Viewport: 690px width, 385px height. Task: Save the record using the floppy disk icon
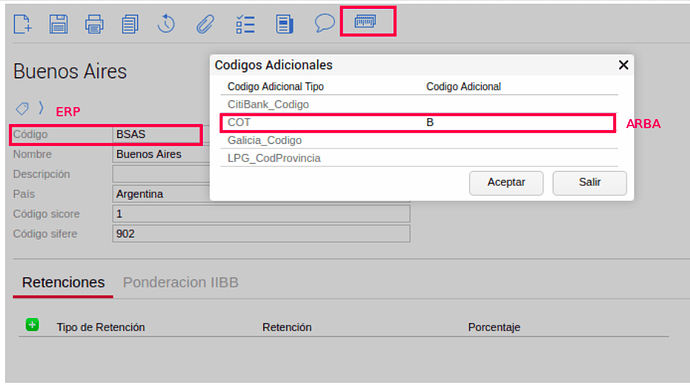tap(59, 24)
